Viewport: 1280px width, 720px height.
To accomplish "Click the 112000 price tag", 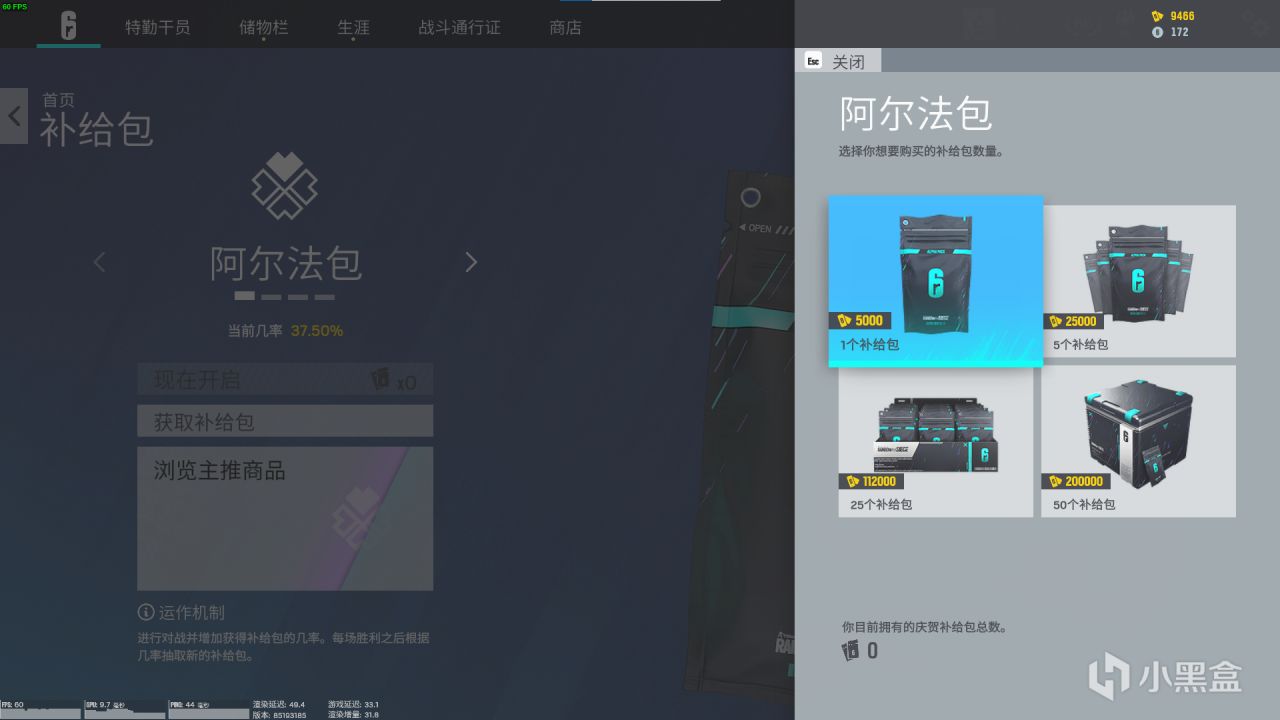I will 871,481.
